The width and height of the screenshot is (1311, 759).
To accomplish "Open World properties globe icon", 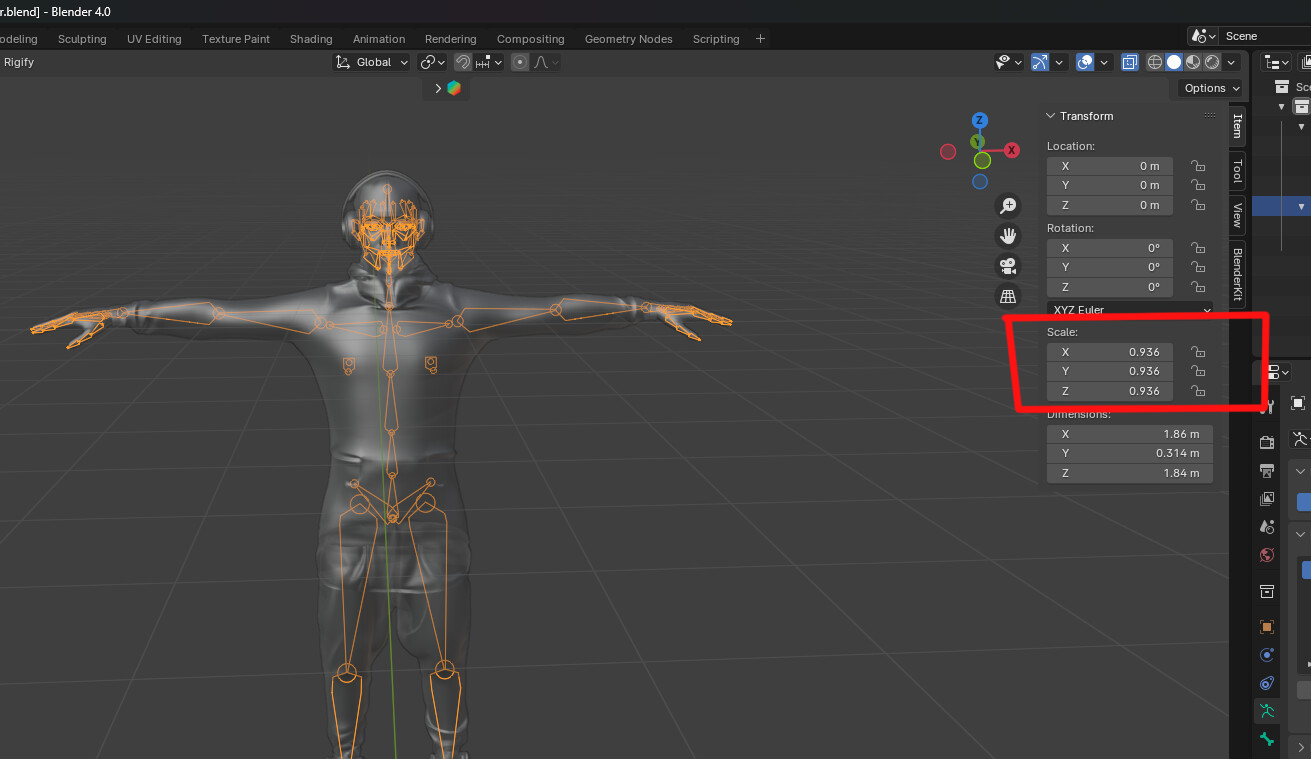I will tap(1267, 555).
